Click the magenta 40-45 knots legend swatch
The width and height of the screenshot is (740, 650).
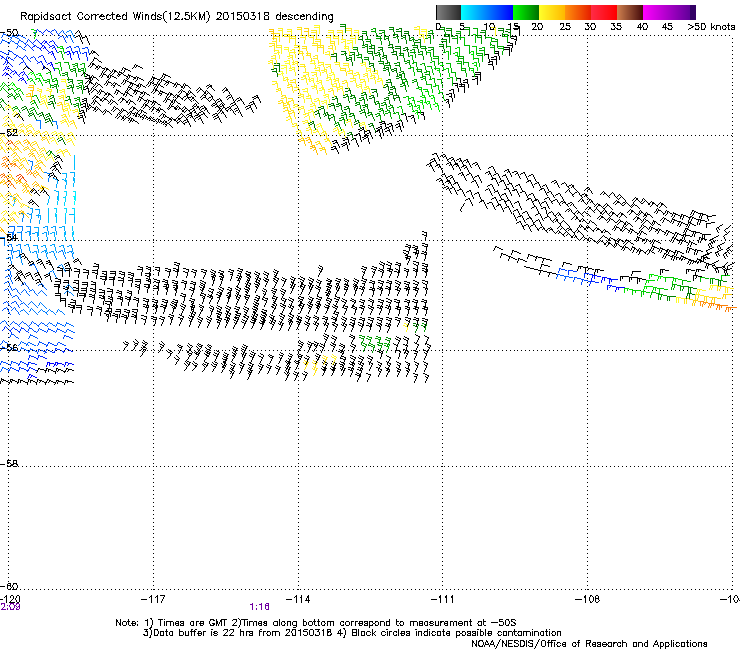(x=656, y=12)
